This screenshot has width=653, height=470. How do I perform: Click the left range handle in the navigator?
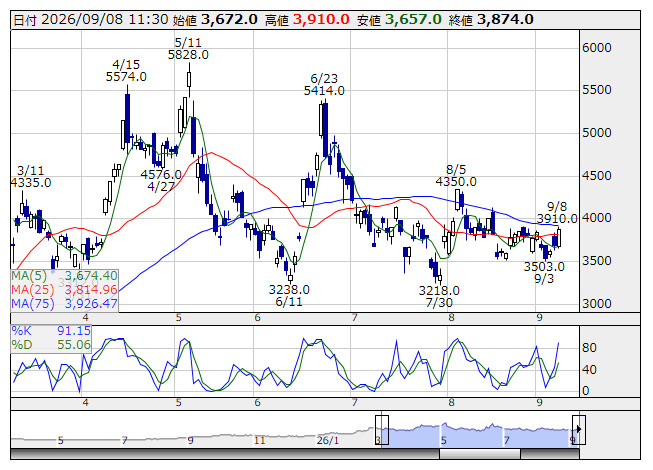pos(382,430)
